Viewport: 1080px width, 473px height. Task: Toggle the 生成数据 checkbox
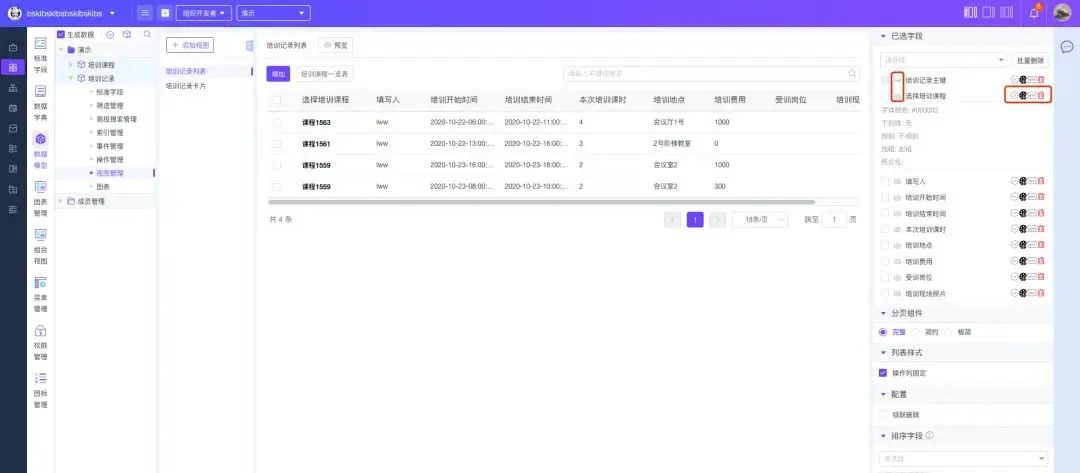61,34
